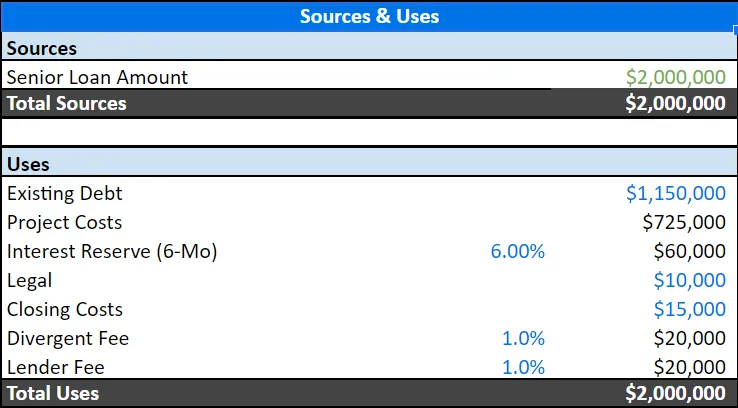Click the $60,000 interest reserve amount
This screenshot has height=408, width=738.
(689, 251)
